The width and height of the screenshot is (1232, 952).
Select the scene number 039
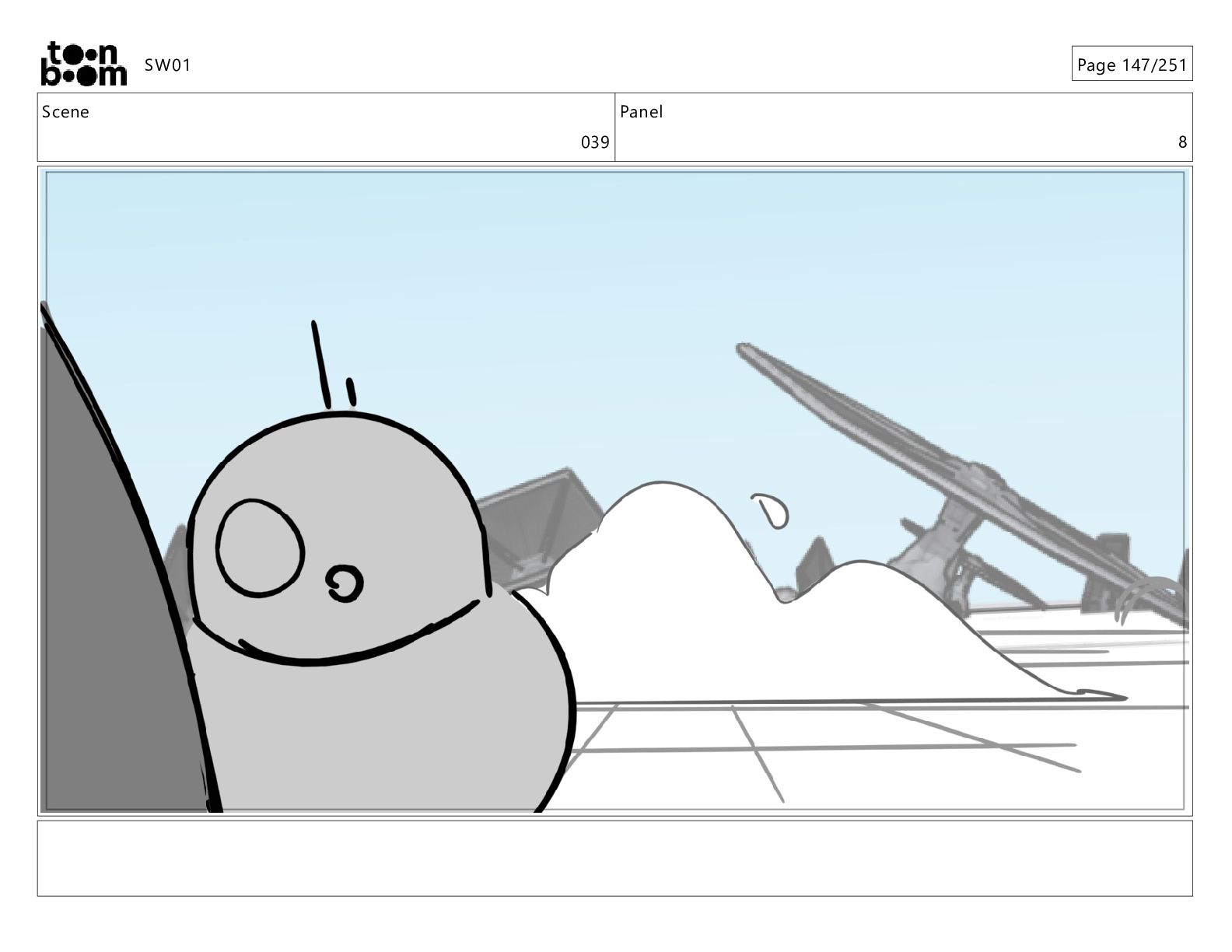(x=595, y=142)
